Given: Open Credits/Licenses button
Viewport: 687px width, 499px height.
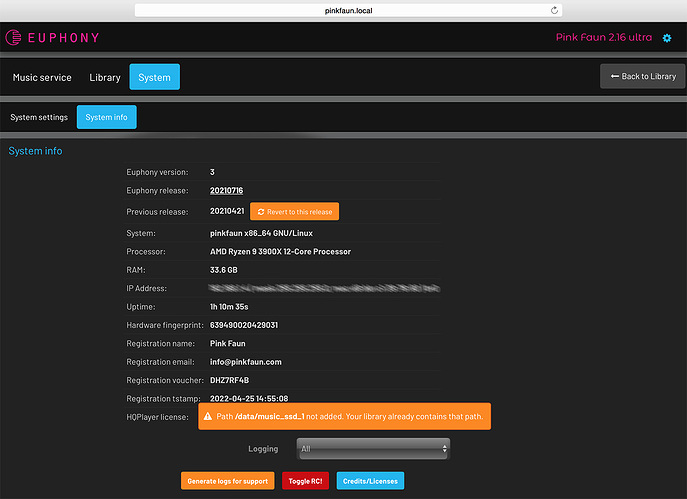Looking at the screenshot, I should click(x=370, y=481).
